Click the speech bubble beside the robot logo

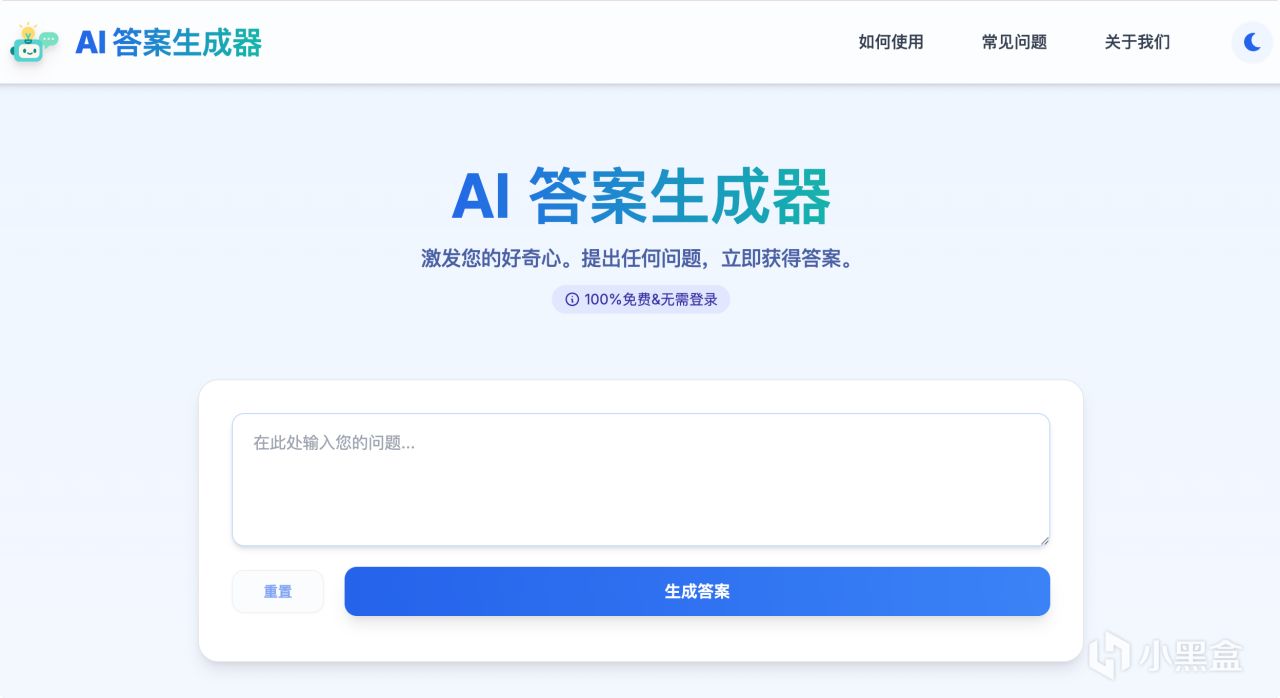click(49, 38)
